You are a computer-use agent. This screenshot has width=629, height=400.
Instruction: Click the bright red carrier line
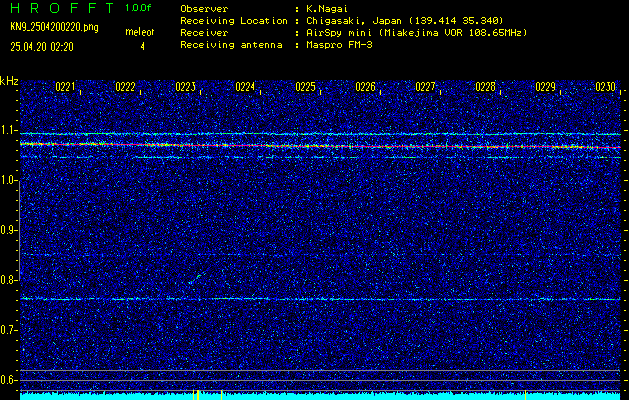[320, 146]
